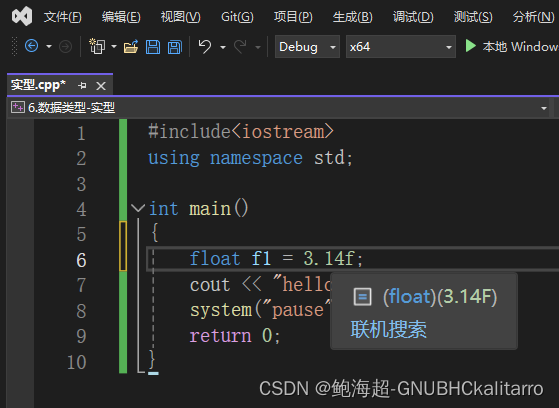This screenshot has width=559, height=408.
Task: Open the 分析(N) menu
Action: [x=533, y=17]
